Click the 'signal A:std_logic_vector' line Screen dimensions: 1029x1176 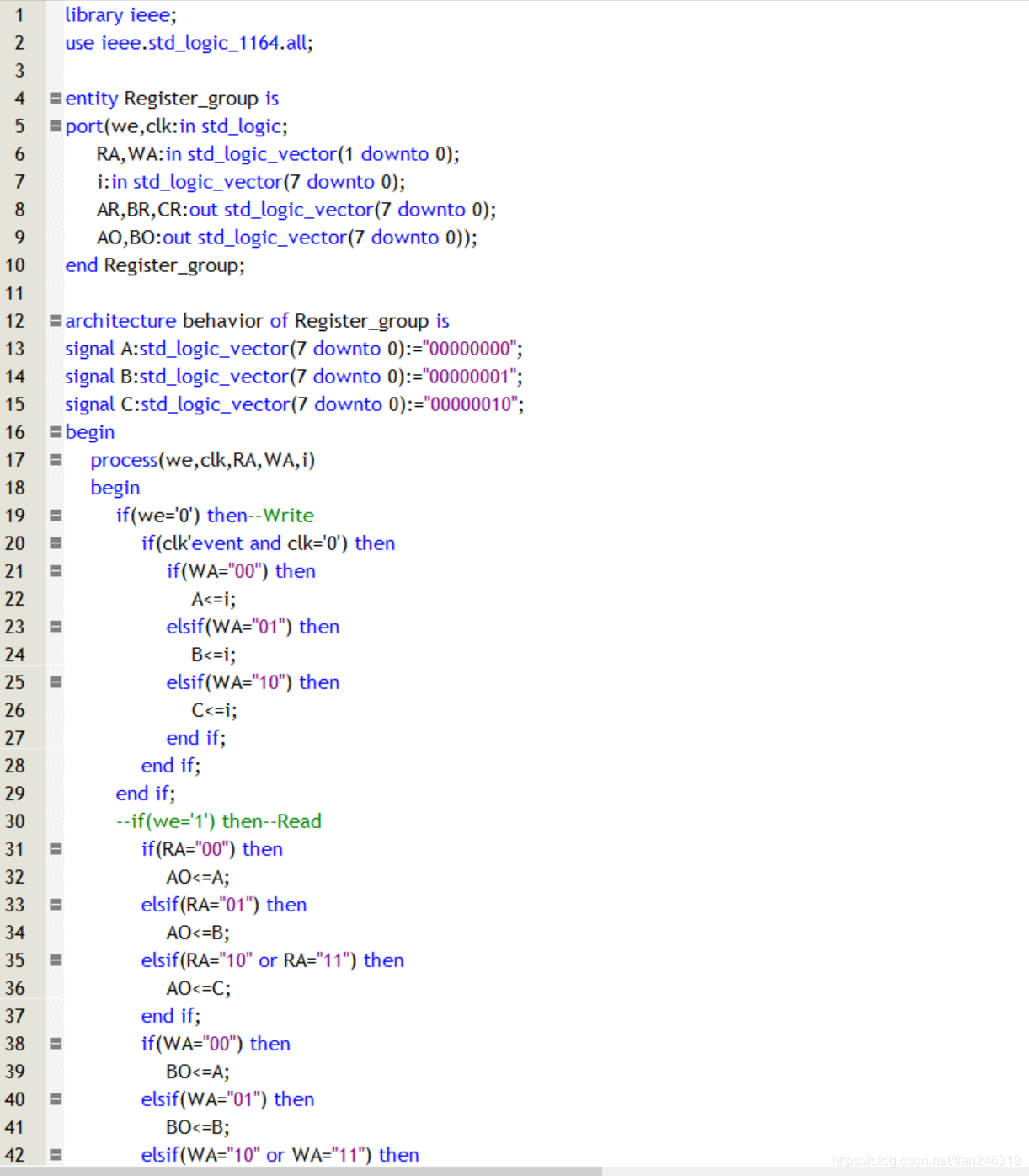pyautogui.click(x=294, y=349)
